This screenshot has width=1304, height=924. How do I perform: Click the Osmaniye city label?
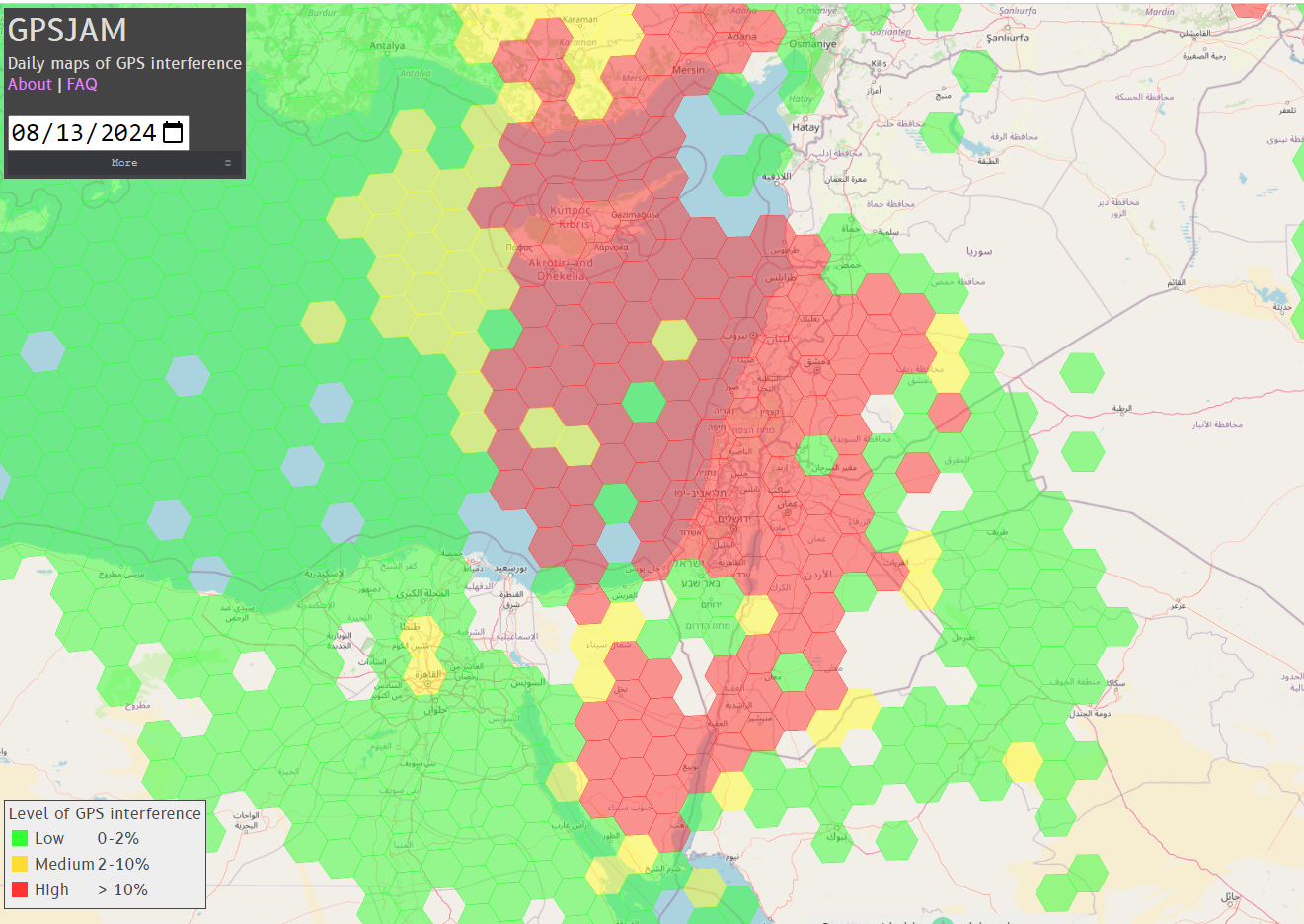click(812, 44)
